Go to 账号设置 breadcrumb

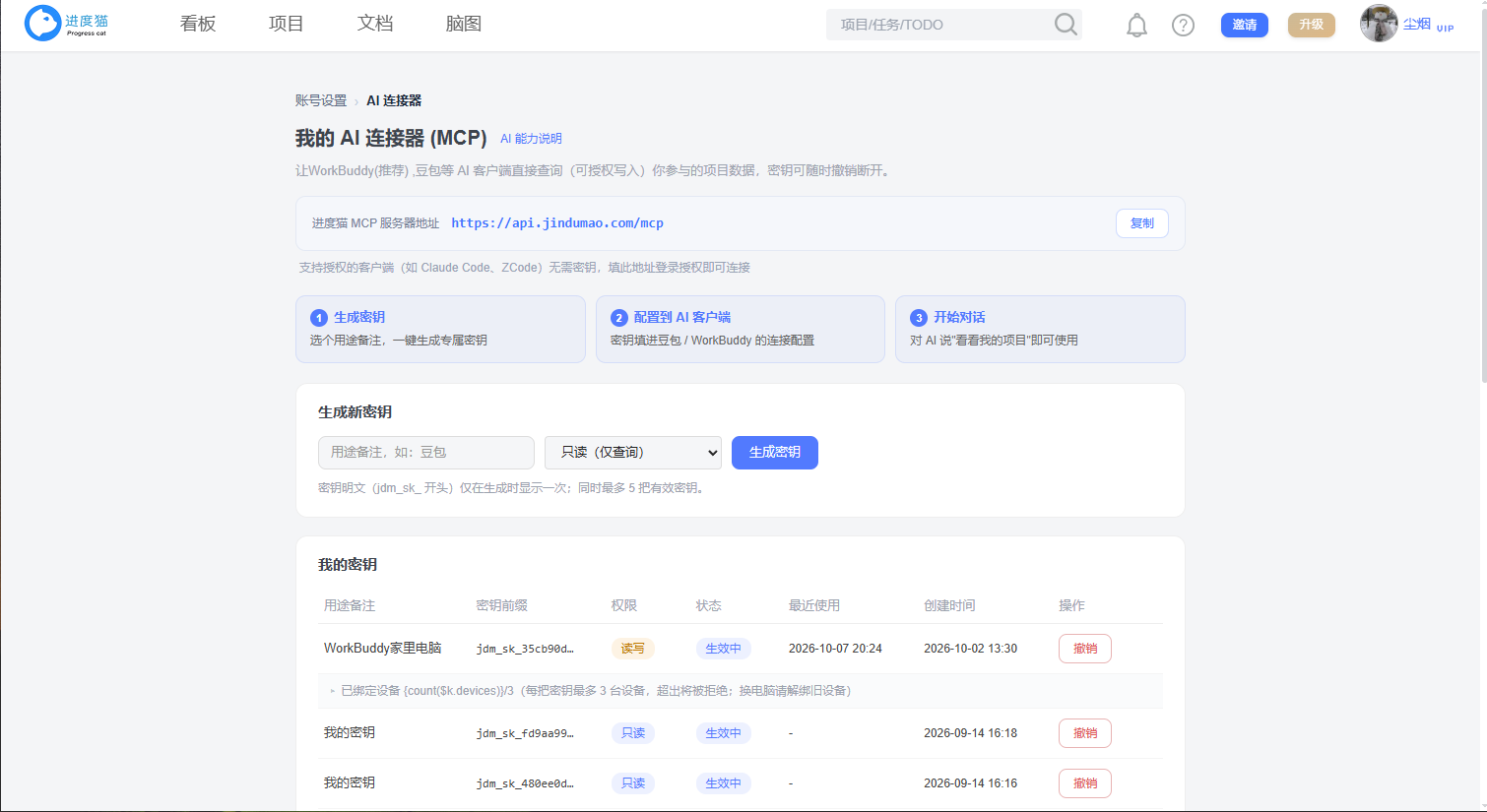tap(321, 100)
